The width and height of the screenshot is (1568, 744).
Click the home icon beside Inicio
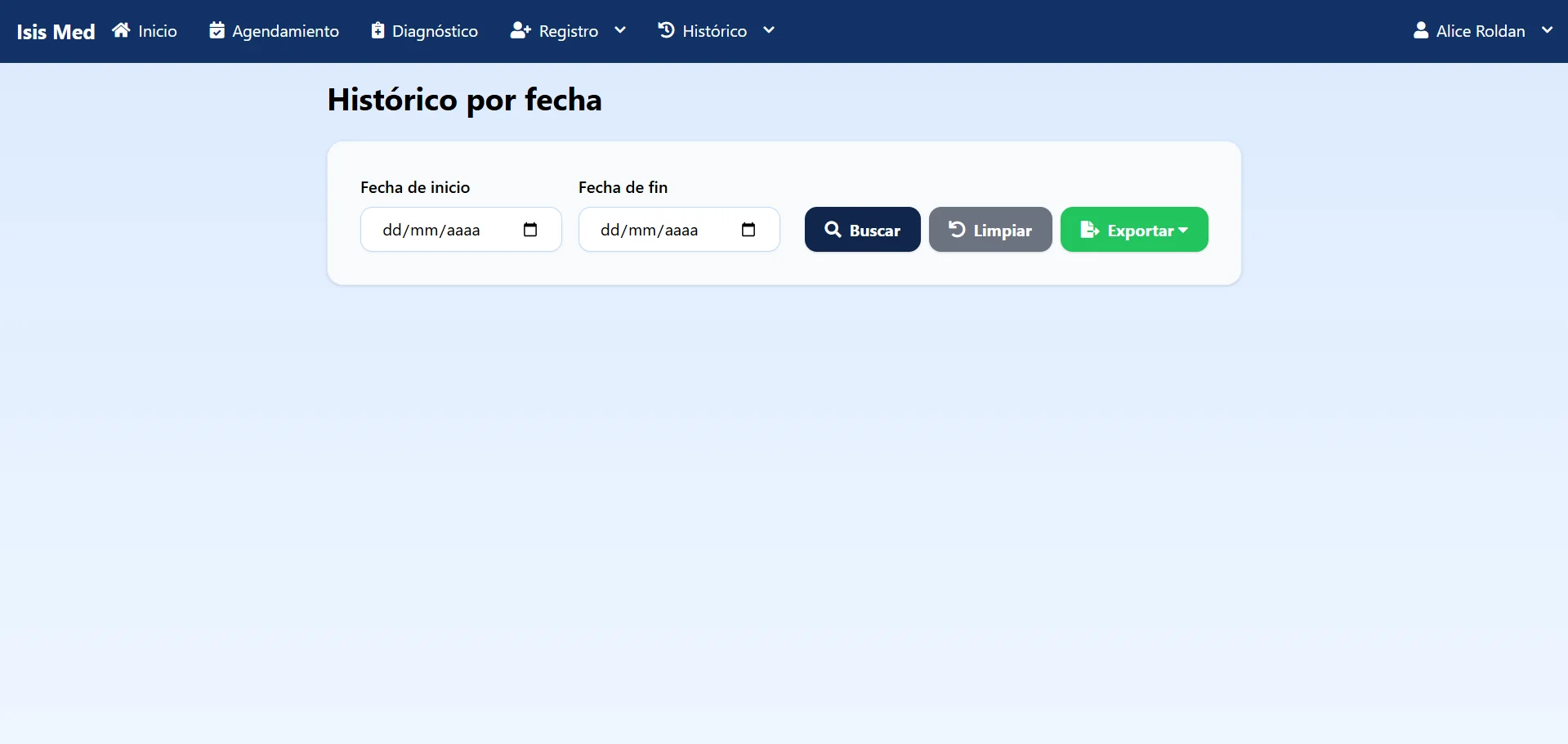point(121,30)
